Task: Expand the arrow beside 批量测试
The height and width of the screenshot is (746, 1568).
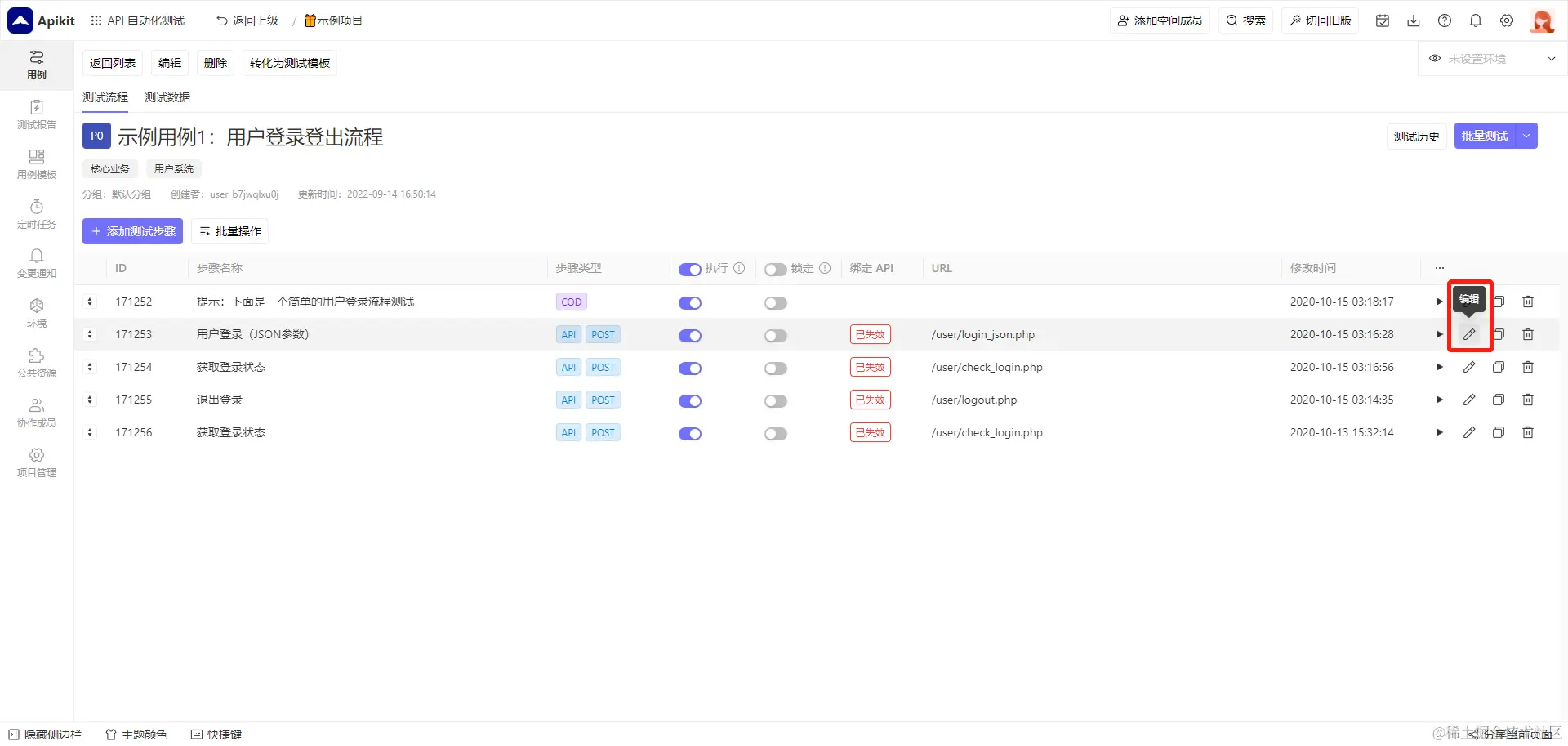Action: point(1526,136)
